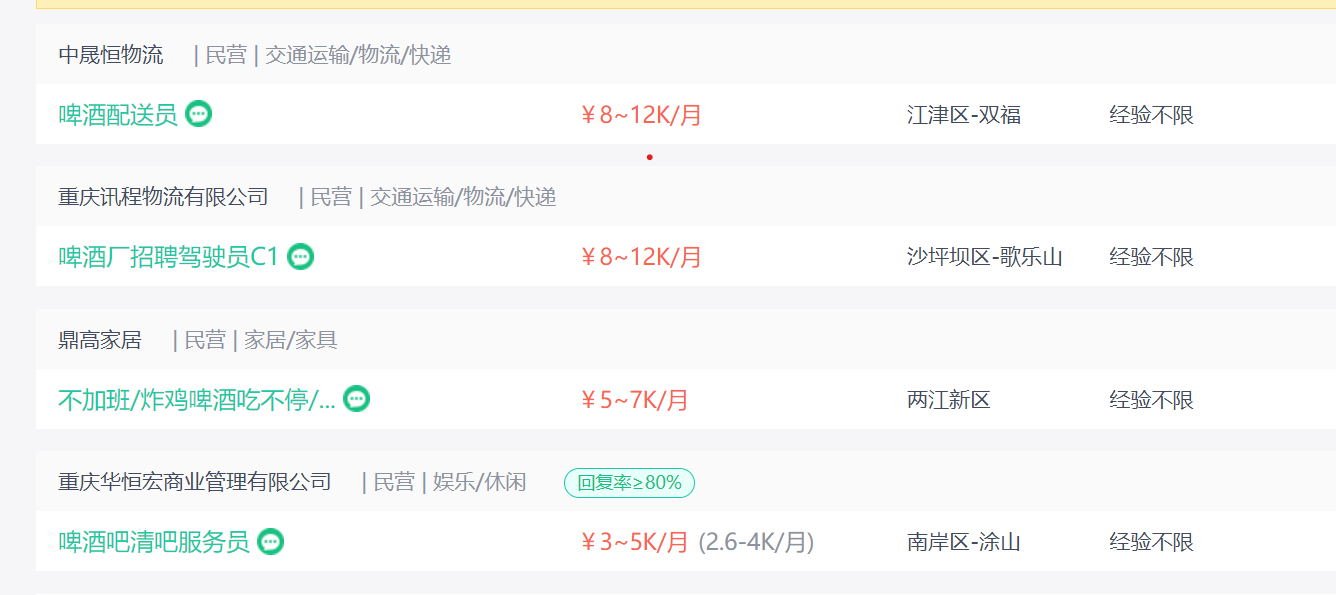Image resolution: width=1336 pixels, height=595 pixels.
Task: Click chat icon beside 啤酒吧清吧服务员
Action: tap(270, 542)
